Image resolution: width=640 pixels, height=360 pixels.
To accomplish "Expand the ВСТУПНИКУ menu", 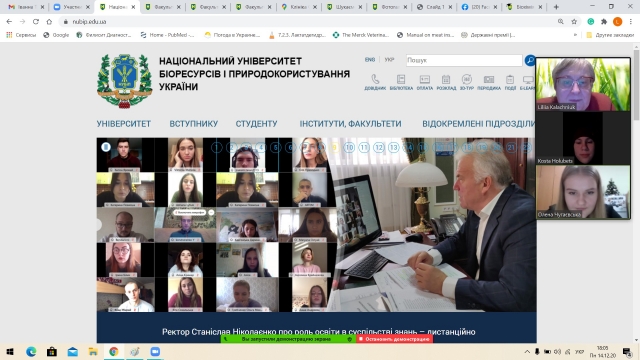I will point(193,124).
